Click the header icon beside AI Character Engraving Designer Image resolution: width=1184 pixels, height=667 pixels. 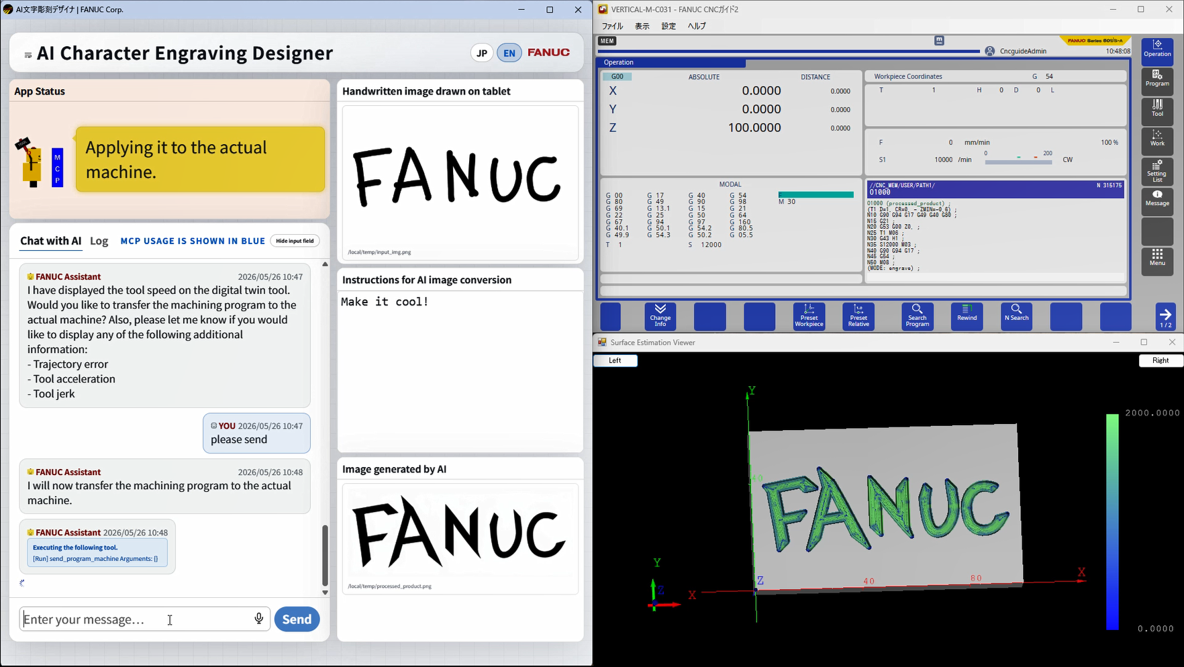[28, 54]
